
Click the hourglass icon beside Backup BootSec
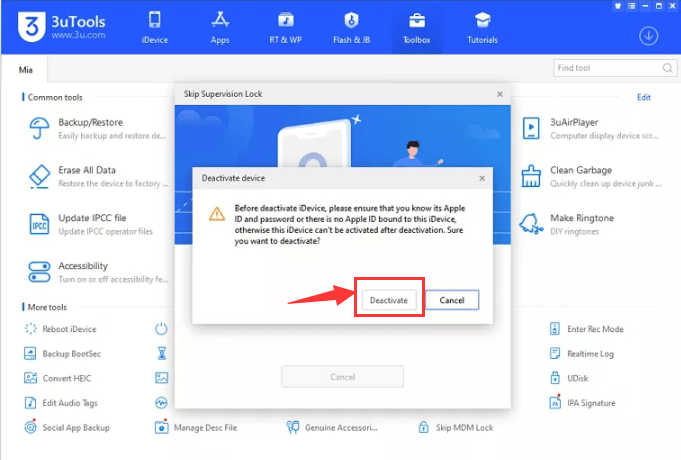(162, 354)
